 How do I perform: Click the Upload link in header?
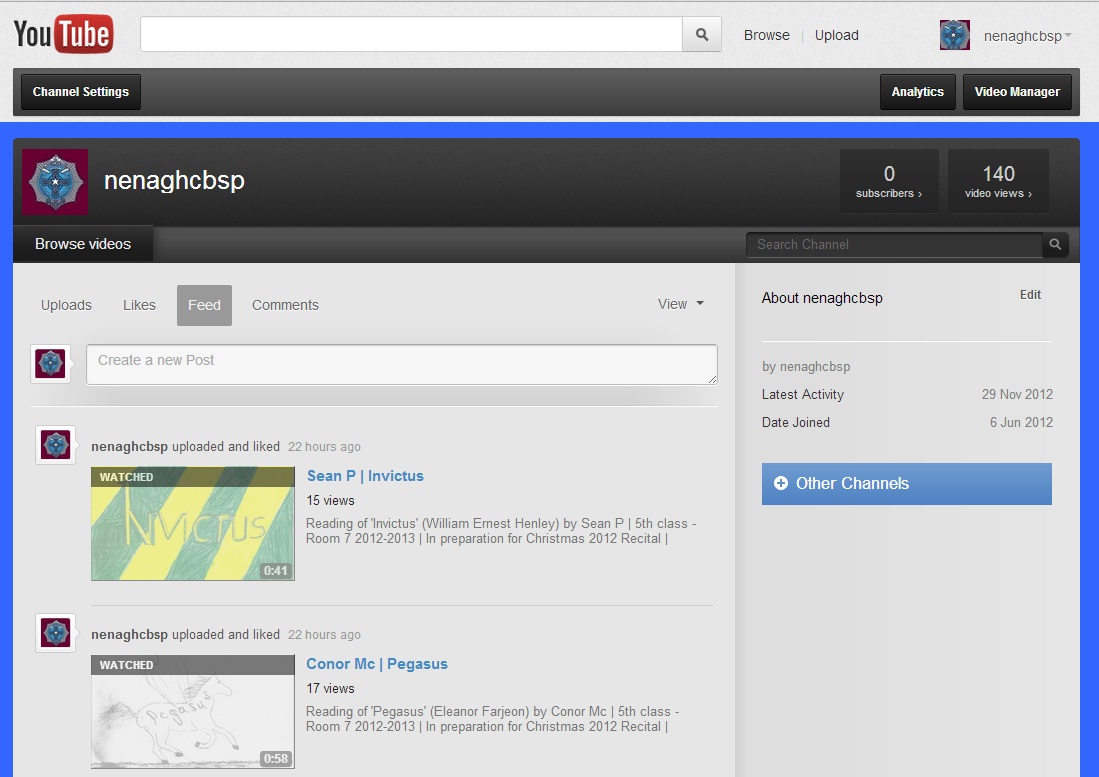click(836, 35)
